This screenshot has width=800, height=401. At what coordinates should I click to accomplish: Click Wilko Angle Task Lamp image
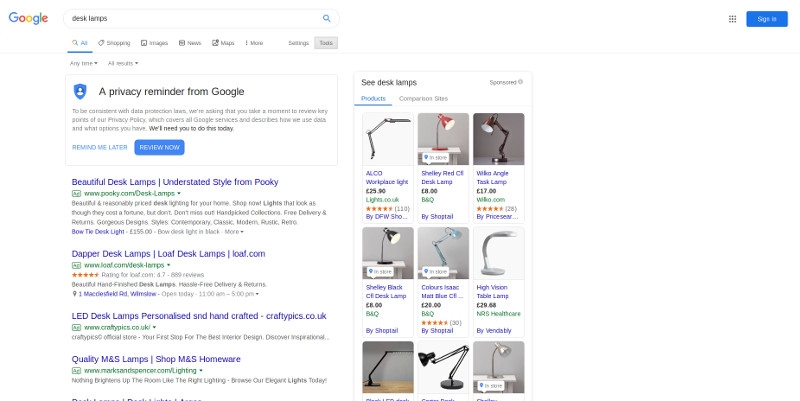click(498, 139)
